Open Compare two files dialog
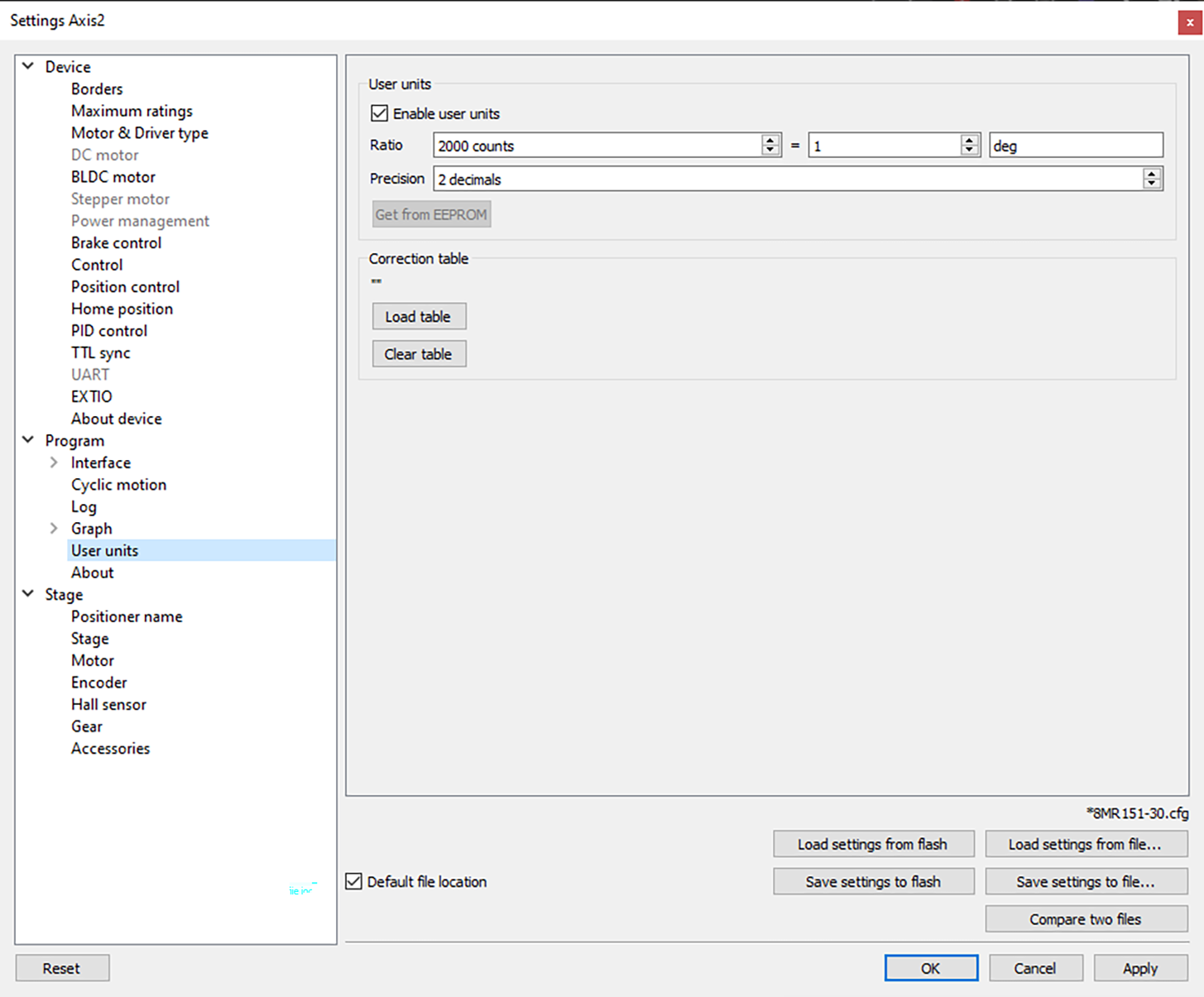The image size is (1204, 997). [1085, 919]
